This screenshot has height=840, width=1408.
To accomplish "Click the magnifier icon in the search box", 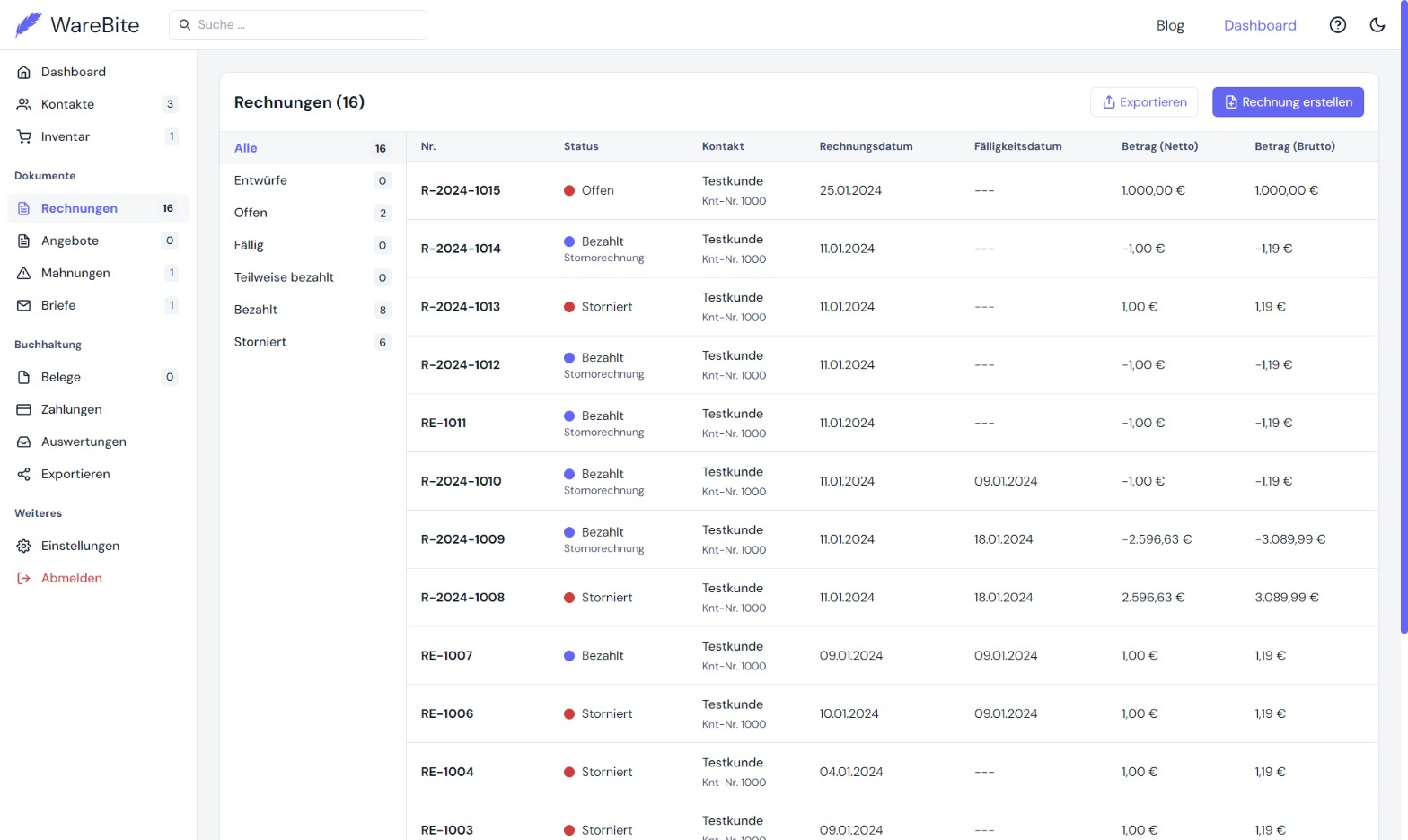I will 185,25.
